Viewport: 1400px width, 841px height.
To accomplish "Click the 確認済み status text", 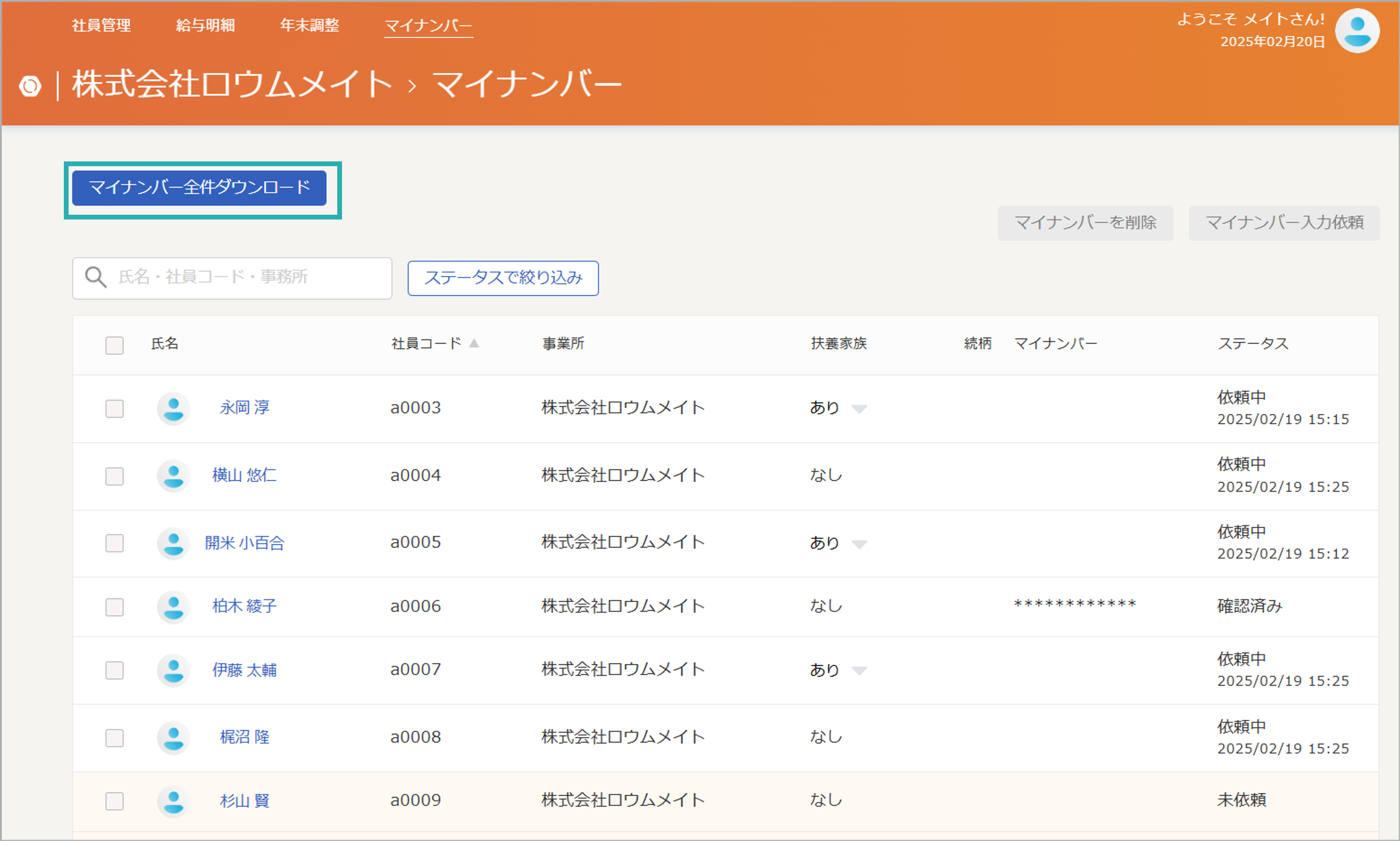I will [x=1250, y=607].
